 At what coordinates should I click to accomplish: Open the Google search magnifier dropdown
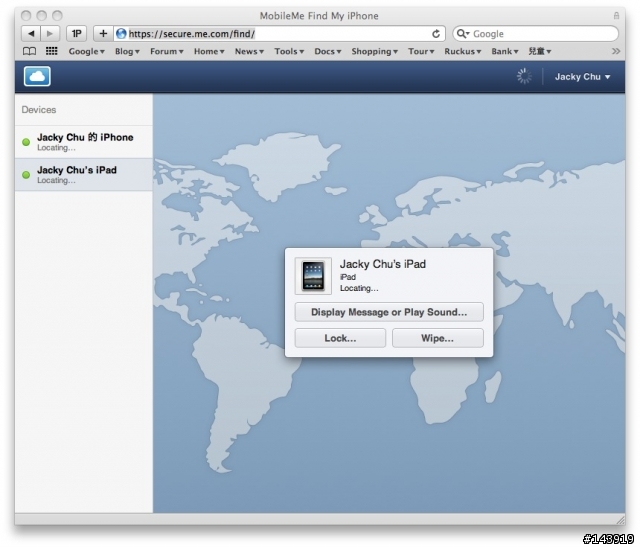pyautogui.click(x=463, y=34)
